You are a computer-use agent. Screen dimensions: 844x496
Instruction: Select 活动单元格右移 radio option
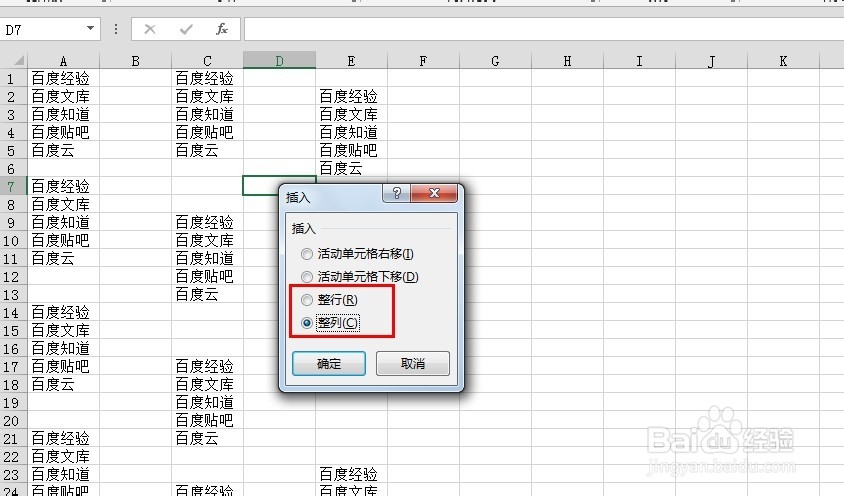click(358, 254)
